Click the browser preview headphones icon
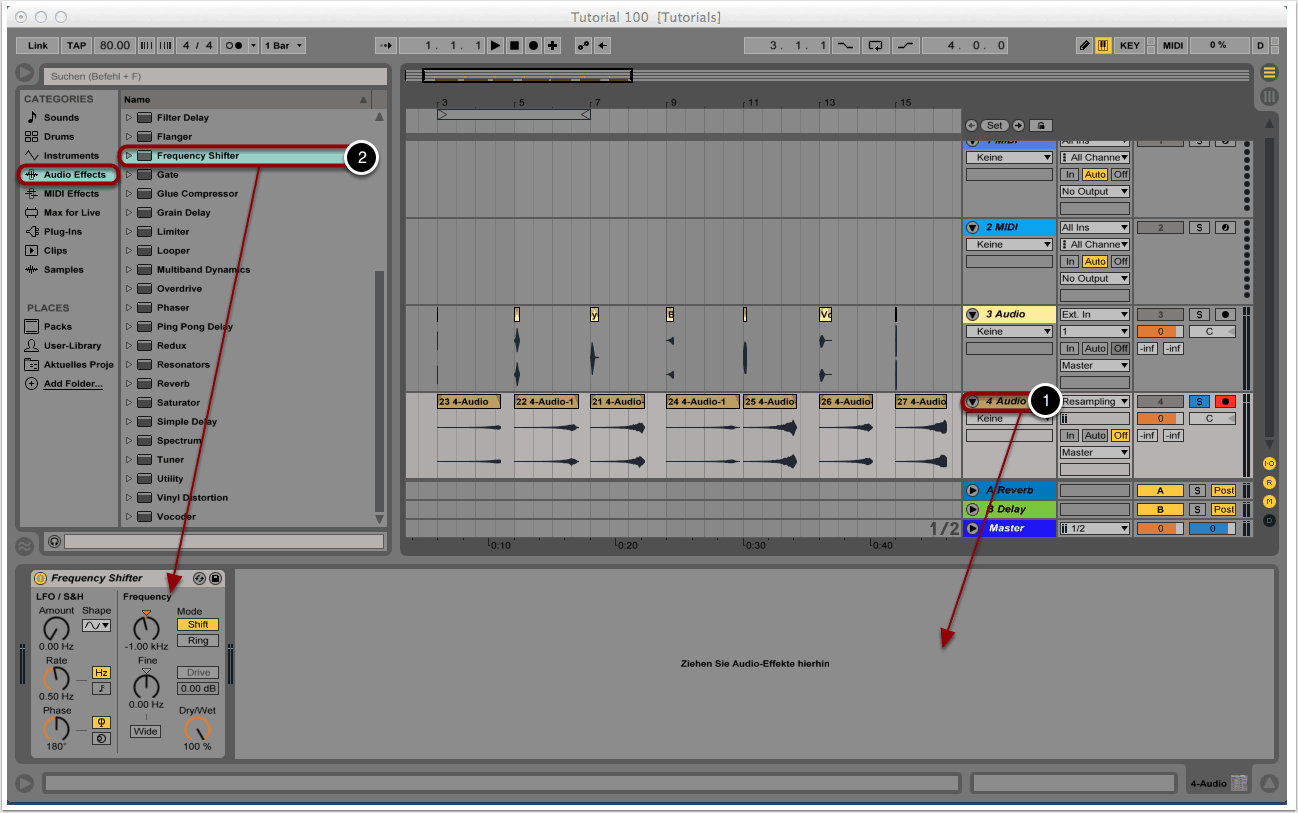 pyautogui.click(x=54, y=541)
